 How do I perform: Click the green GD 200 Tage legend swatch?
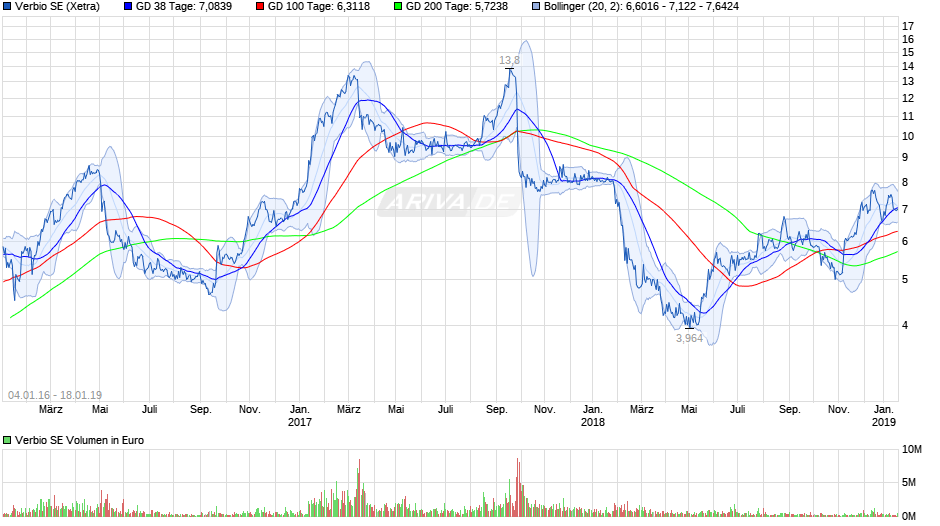click(398, 7)
